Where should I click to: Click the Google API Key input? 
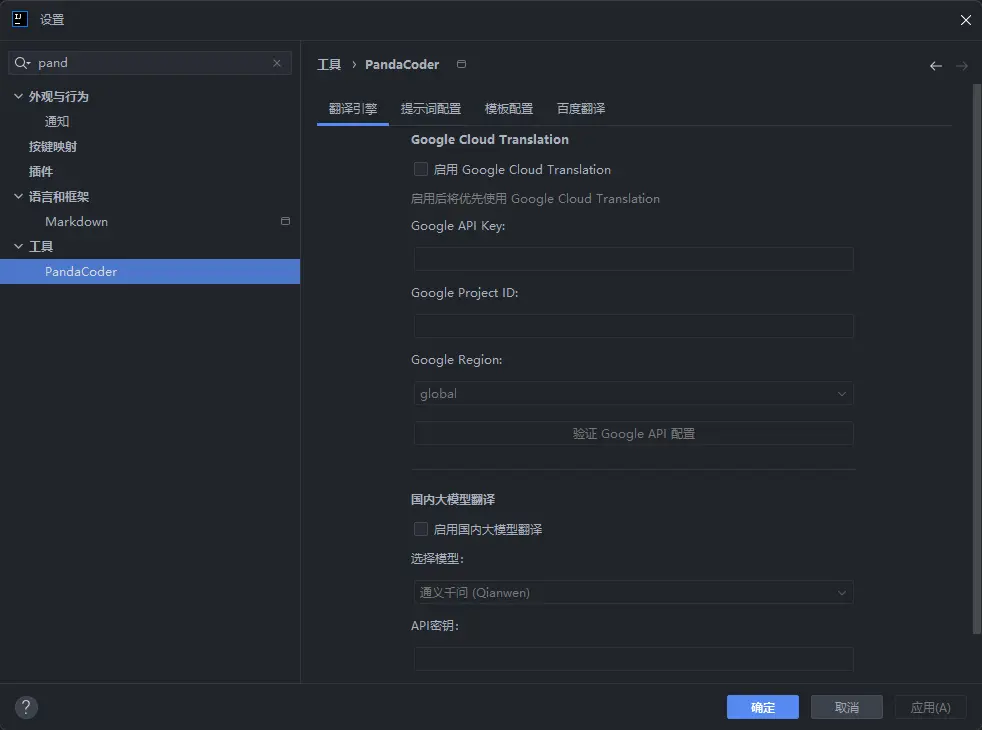click(x=633, y=259)
